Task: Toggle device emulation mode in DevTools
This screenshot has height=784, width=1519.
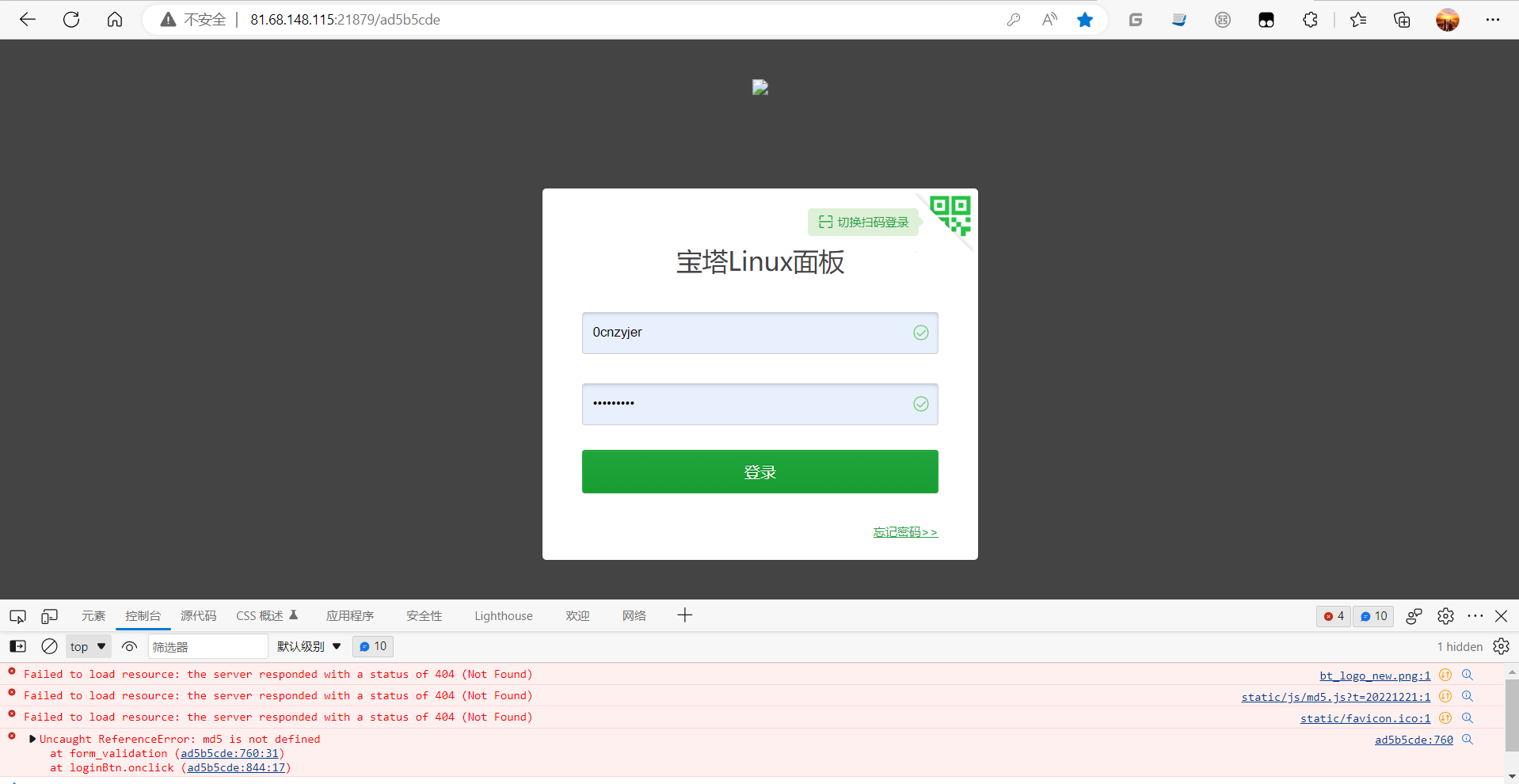Action: (x=50, y=616)
